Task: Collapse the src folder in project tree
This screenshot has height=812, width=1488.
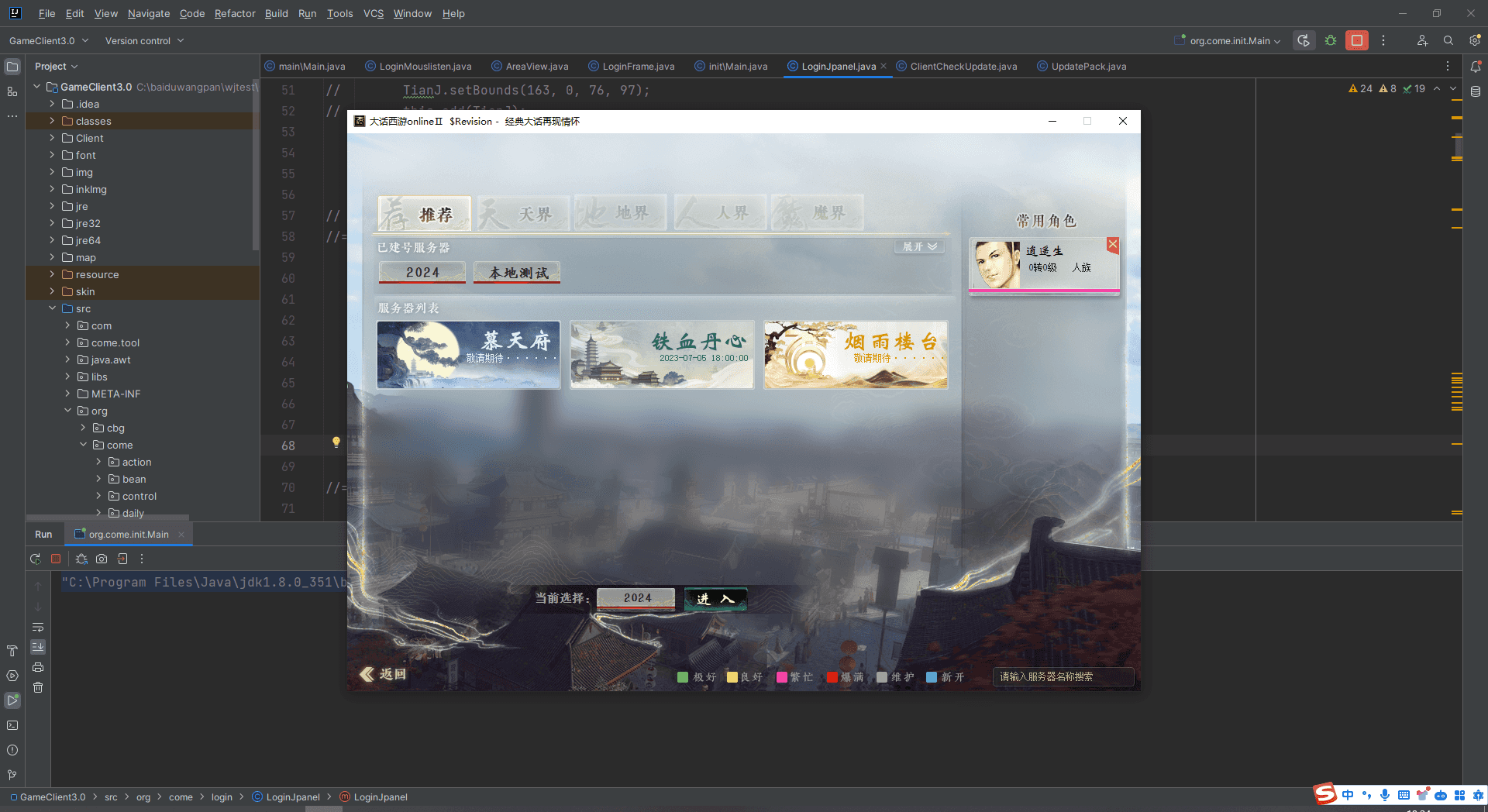Action: [52, 308]
